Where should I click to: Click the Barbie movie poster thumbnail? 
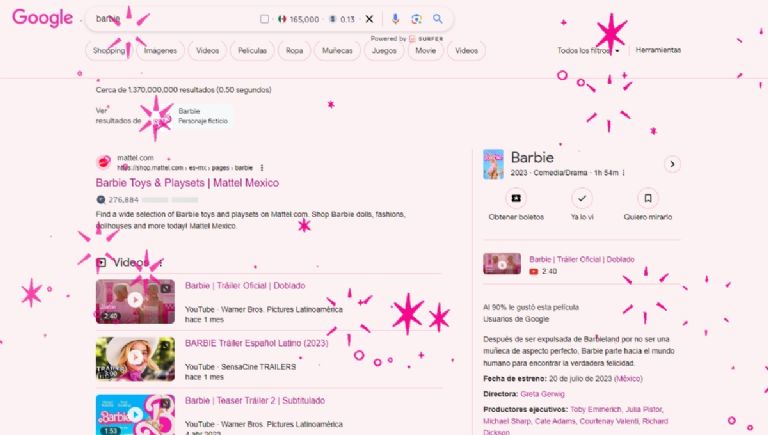point(493,164)
